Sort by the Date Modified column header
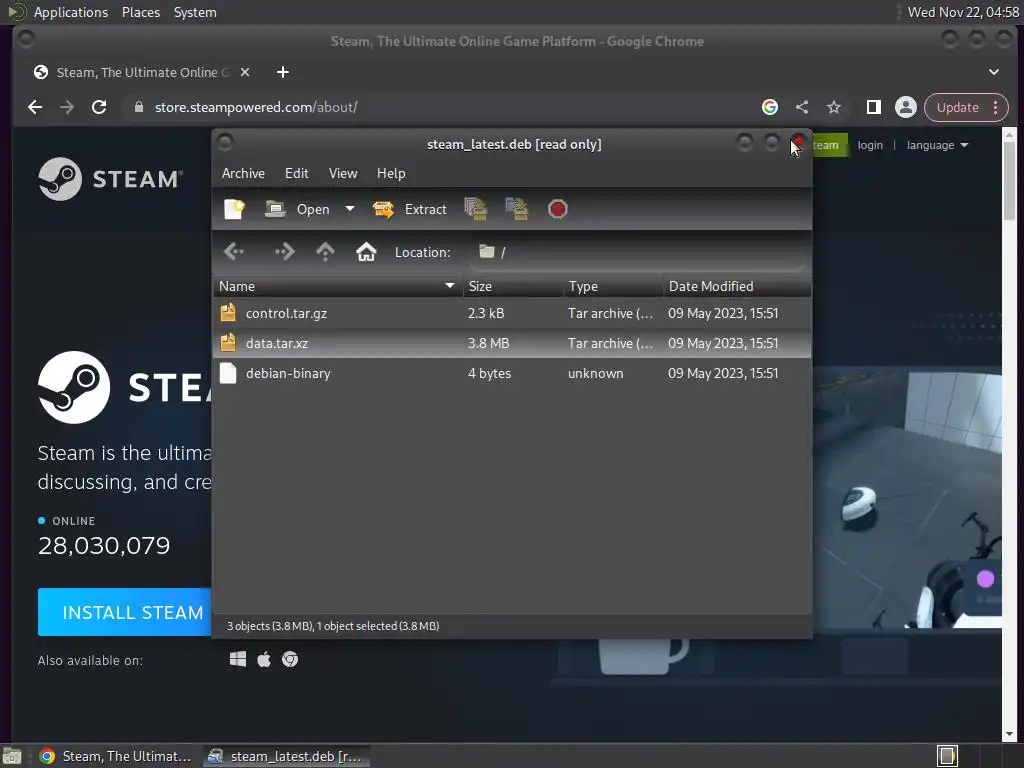1024x768 pixels. pyautogui.click(x=737, y=286)
